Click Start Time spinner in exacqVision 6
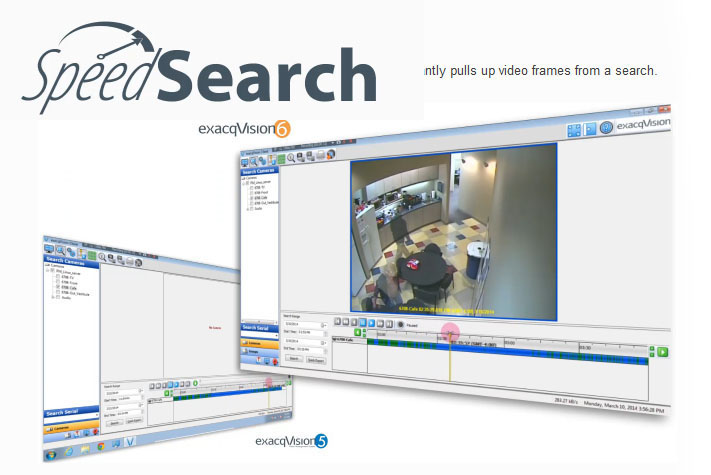 tap(326, 334)
